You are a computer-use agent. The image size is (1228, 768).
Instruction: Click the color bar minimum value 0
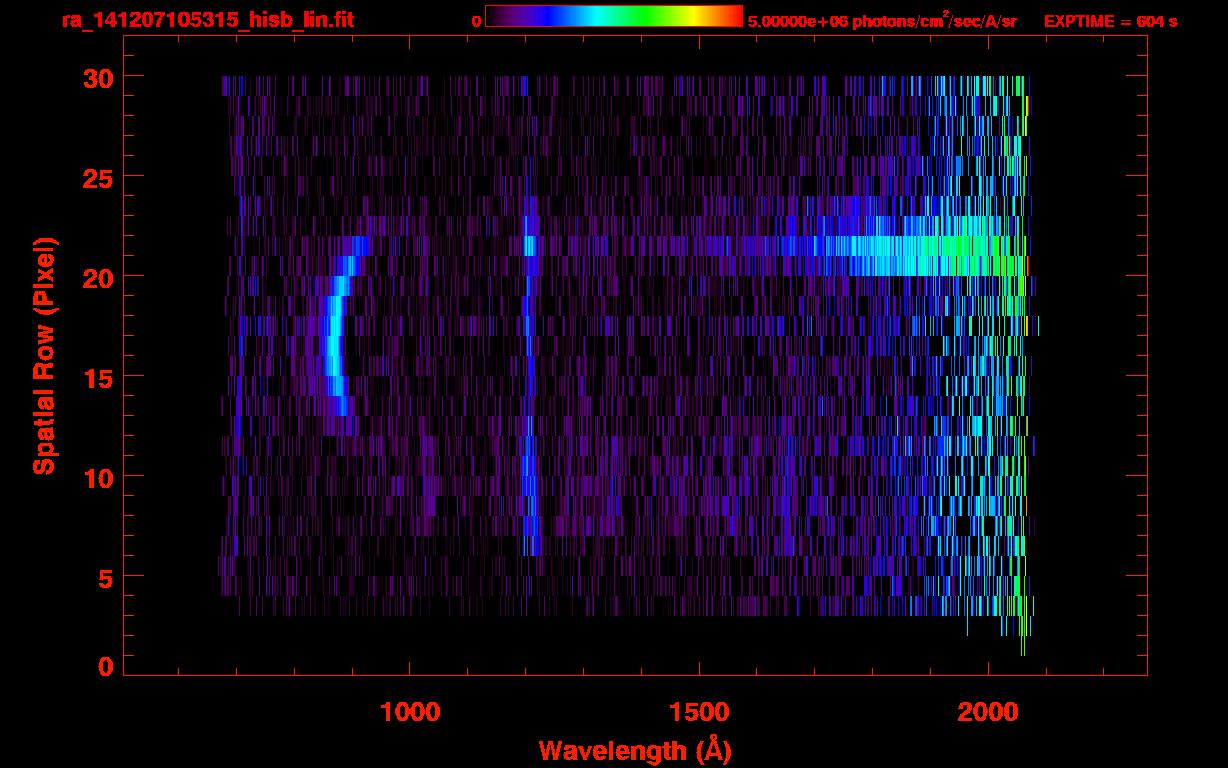pyautogui.click(x=477, y=21)
